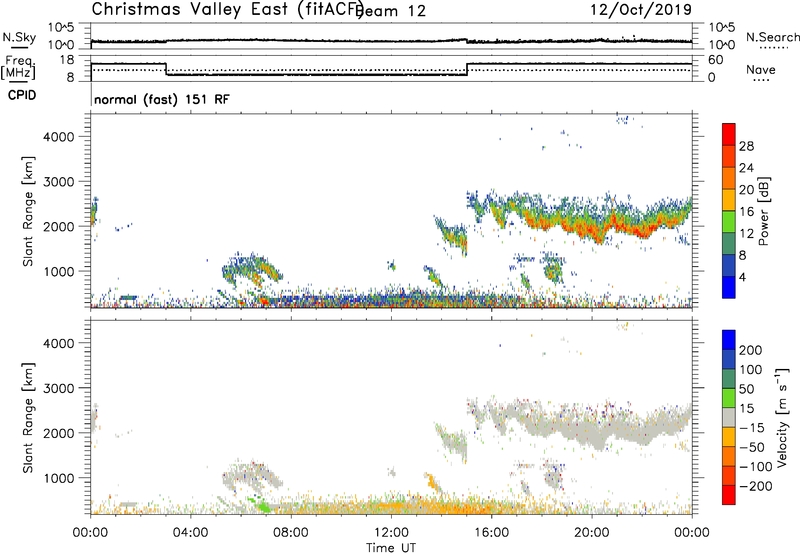Click the "Slant Range [km]" label of power panel
The width and height of the screenshot is (800, 554).
tap(28, 211)
